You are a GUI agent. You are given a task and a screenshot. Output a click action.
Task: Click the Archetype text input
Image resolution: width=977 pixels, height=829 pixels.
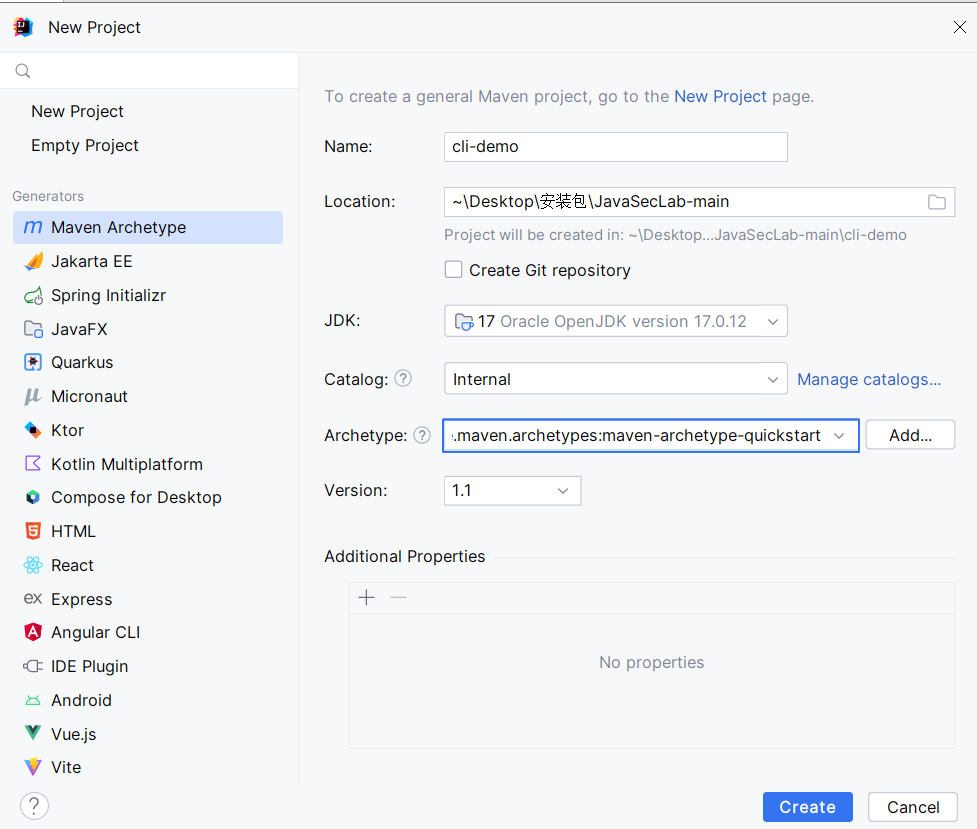click(636, 436)
